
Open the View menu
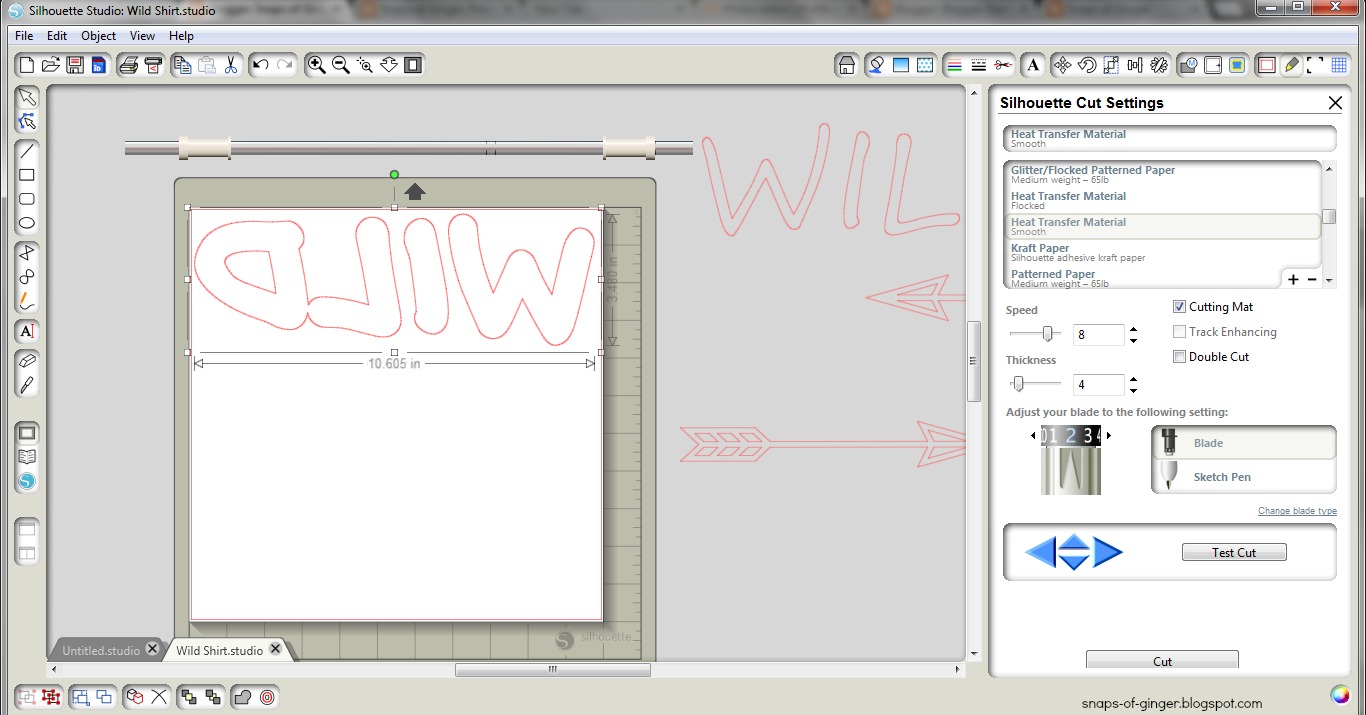coord(143,36)
